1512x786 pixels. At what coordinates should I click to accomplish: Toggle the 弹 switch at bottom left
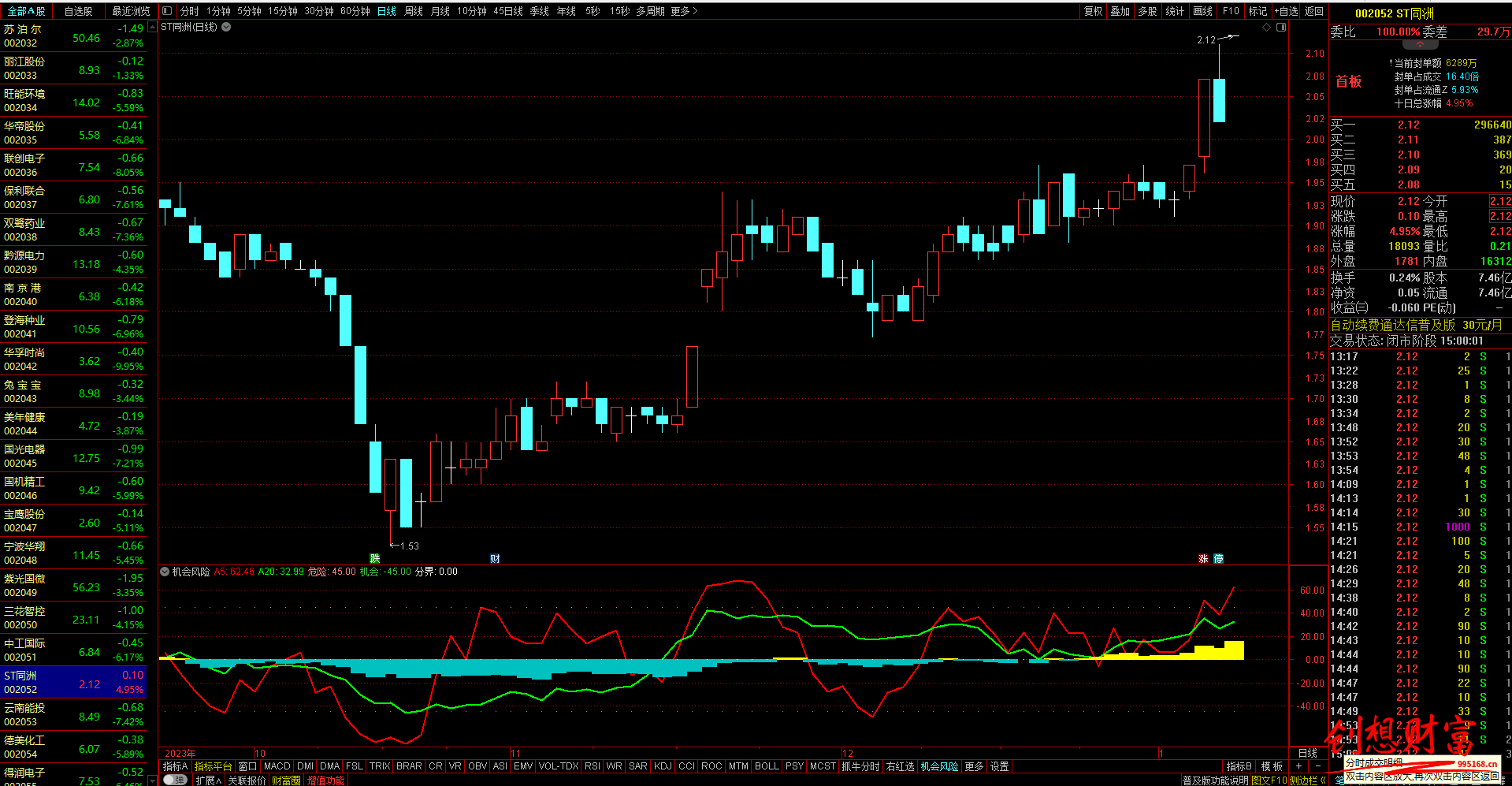[x=175, y=780]
